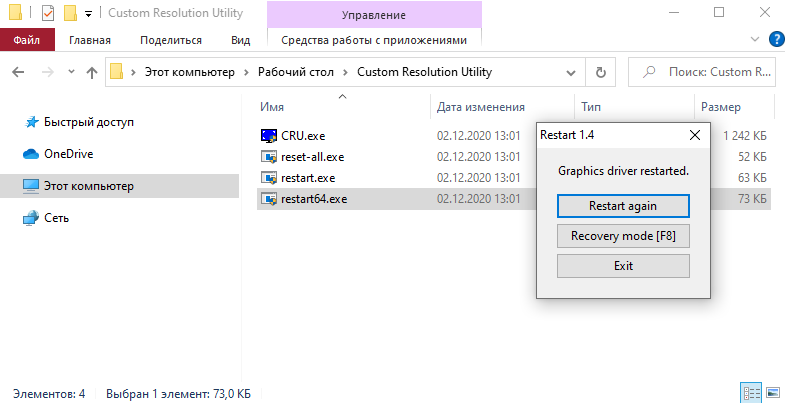Viewport: 785px width, 403px height.
Task: Click the OneDrive cloud icon
Action: (x=31, y=154)
